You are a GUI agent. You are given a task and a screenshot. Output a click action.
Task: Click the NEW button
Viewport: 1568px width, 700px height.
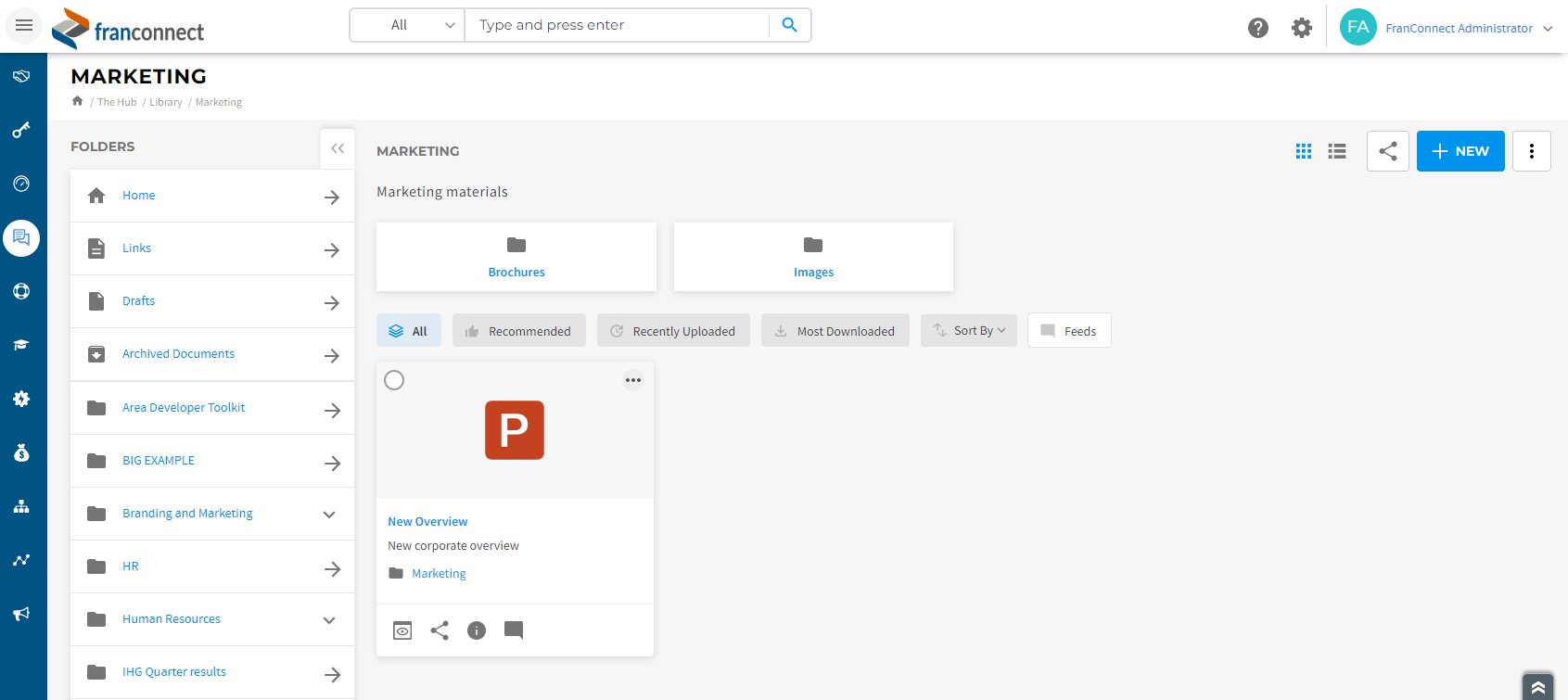coord(1460,151)
